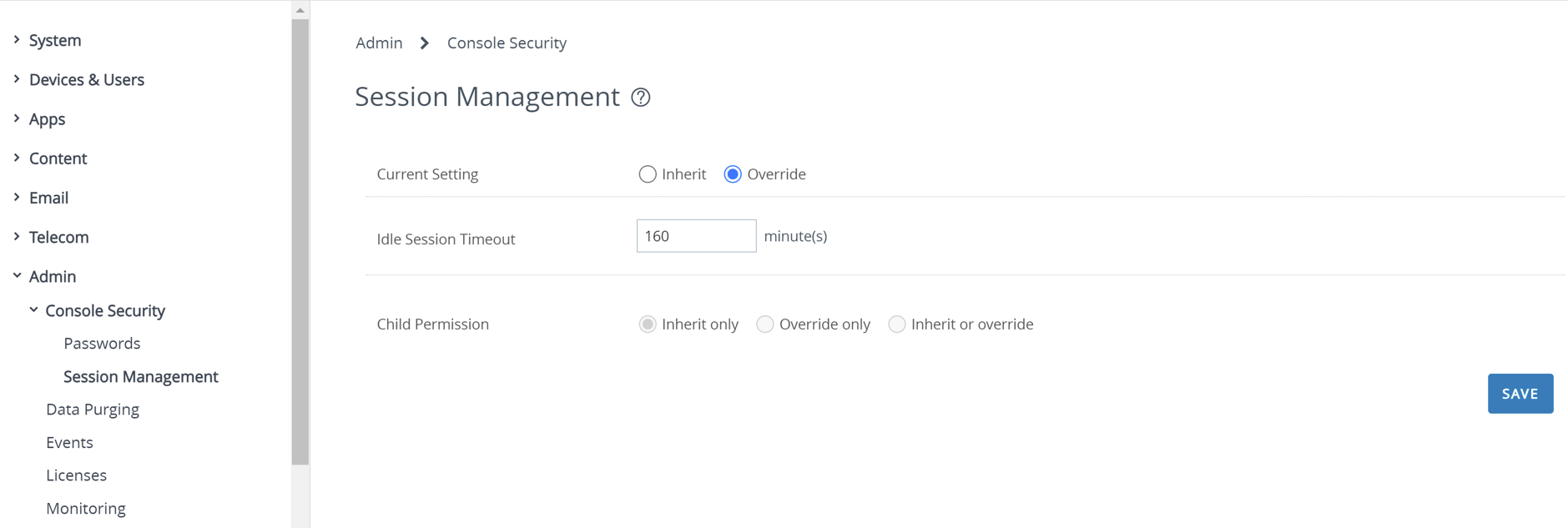Open the Data Purging settings page
Image resolution: width=1568 pixels, height=528 pixels.
coord(93,410)
